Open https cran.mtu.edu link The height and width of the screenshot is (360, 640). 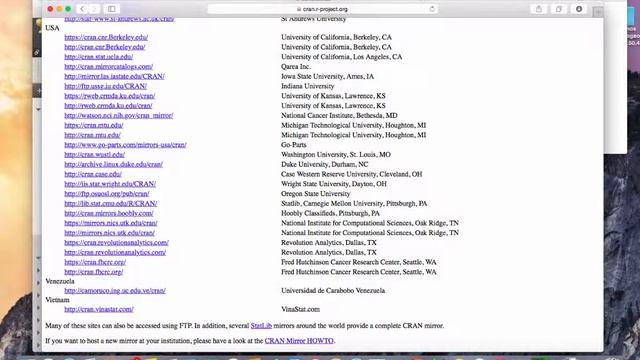pyautogui.click(x=94, y=125)
